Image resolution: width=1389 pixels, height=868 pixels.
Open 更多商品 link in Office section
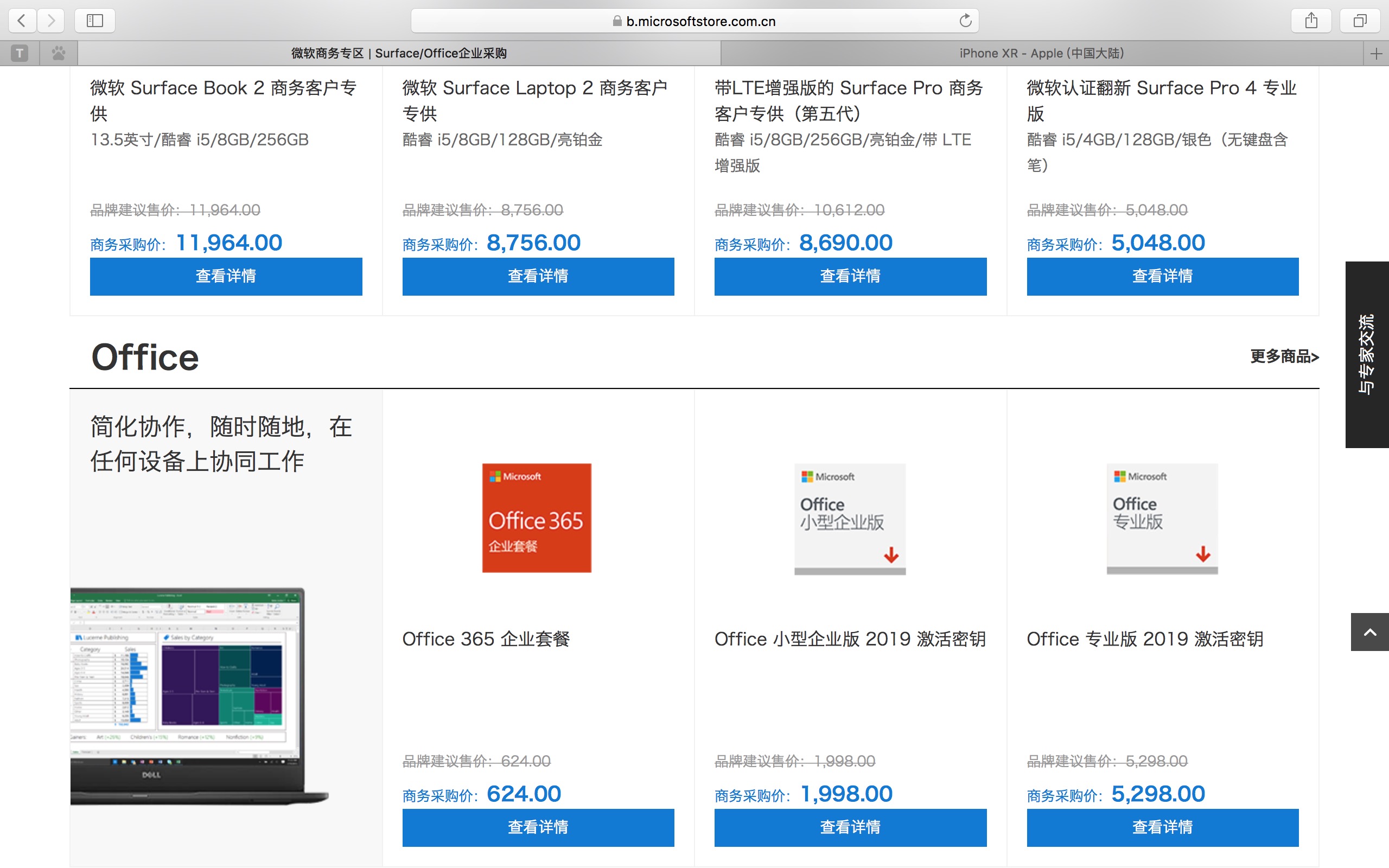[x=1284, y=356]
